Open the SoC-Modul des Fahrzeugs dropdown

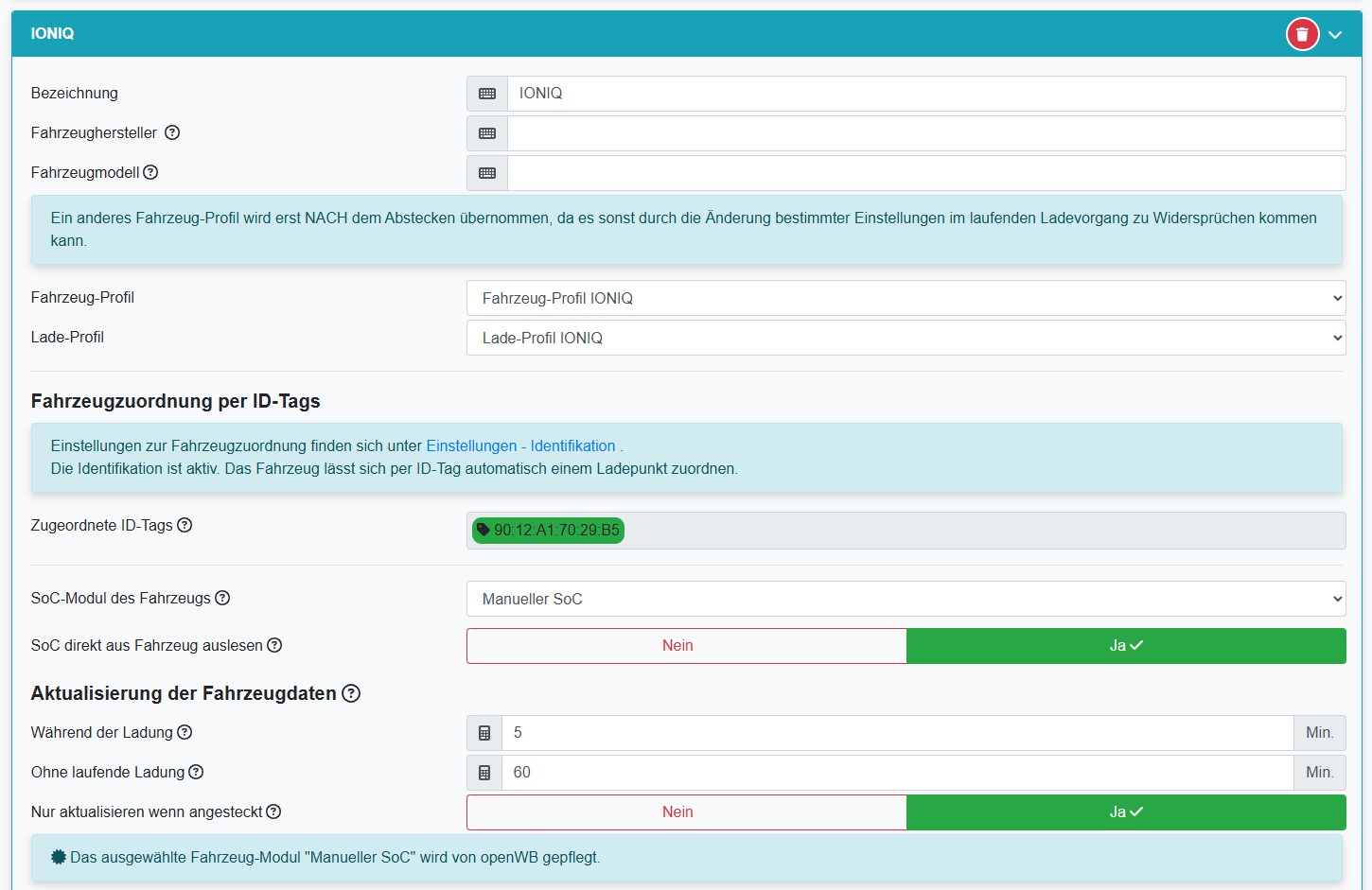coord(906,599)
